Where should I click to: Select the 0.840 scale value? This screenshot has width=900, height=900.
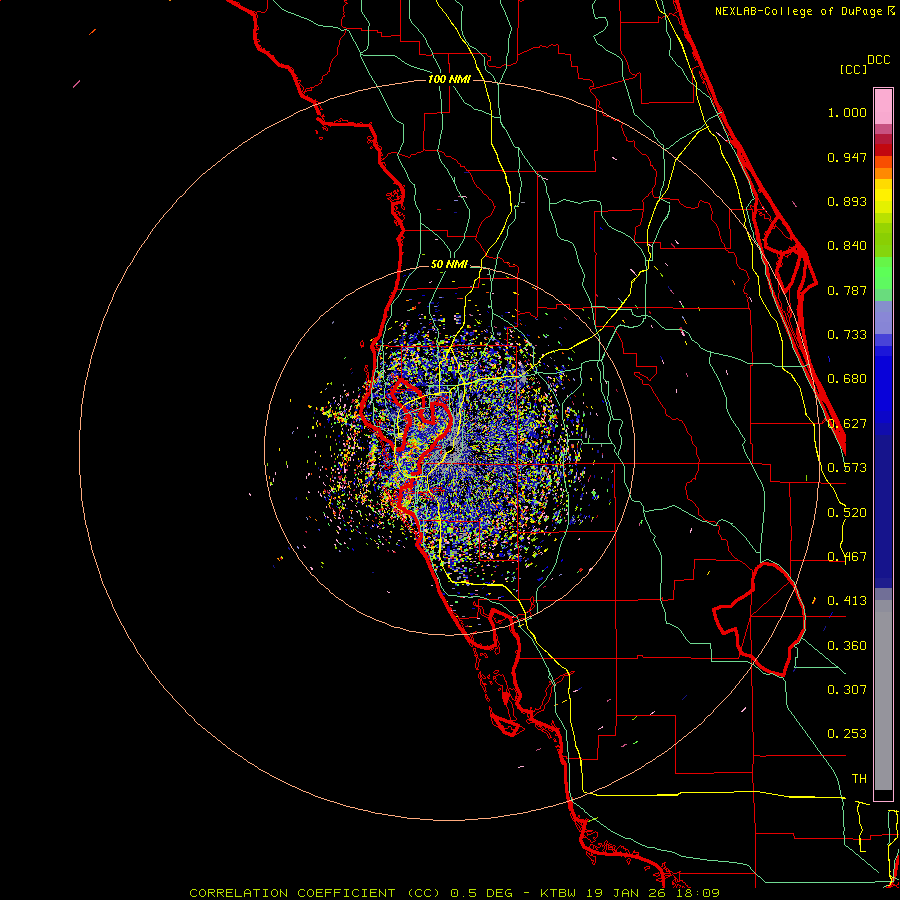[x=847, y=246]
